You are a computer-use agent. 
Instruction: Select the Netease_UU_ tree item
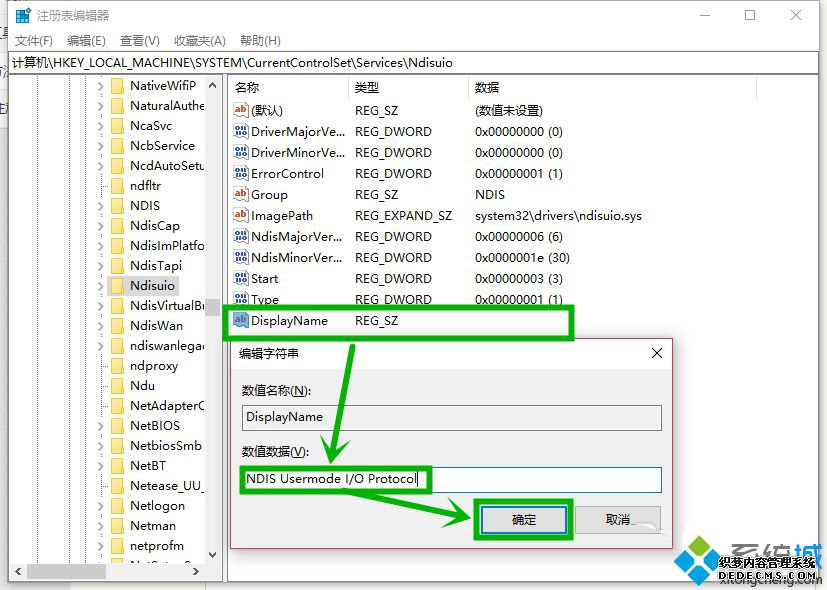(167, 486)
